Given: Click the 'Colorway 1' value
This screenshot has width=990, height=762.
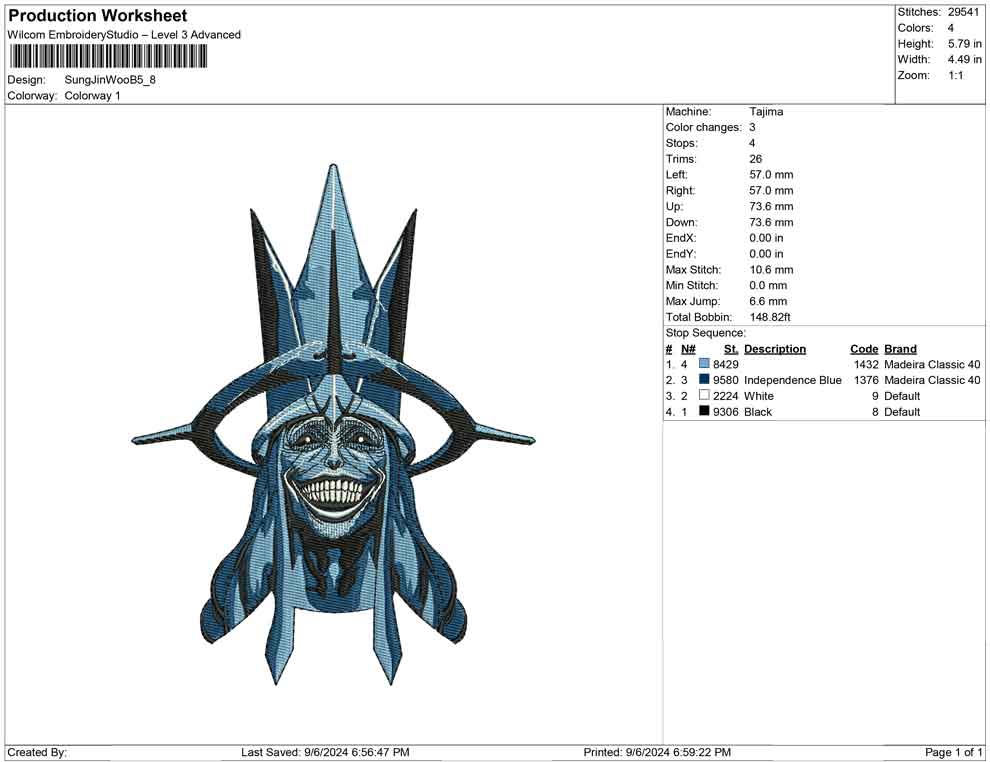Looking at the screenshot, I should click(92, 95).
